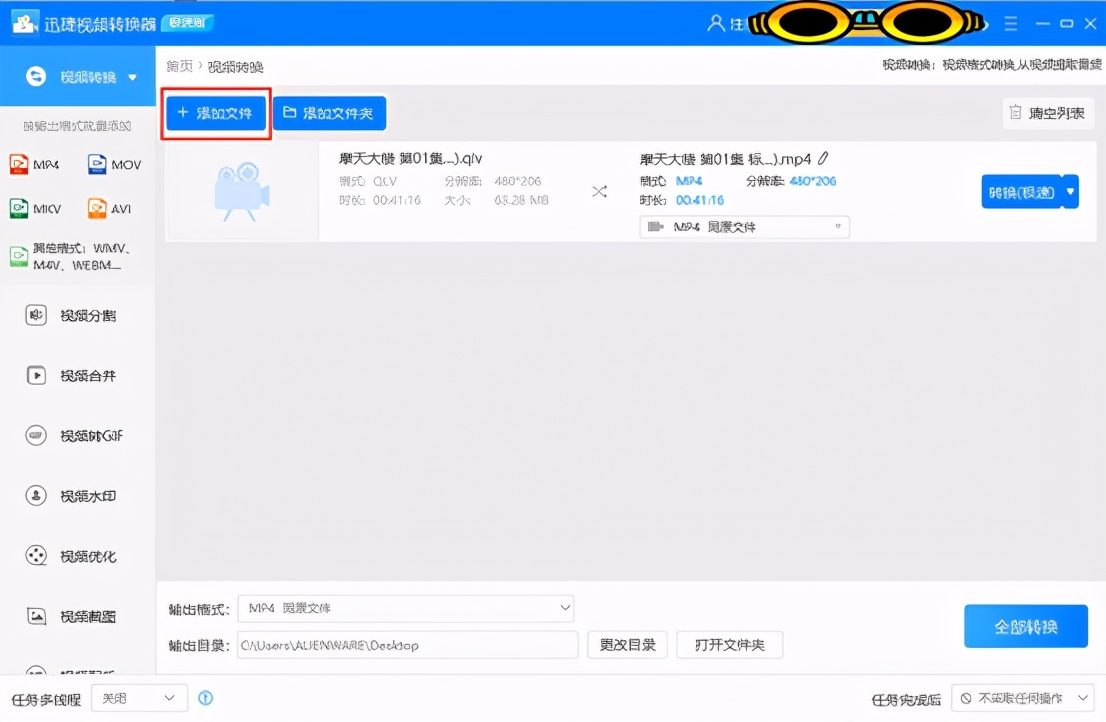Open the video merge (视频合并) tool
Viewport: 1106px width, 722px height.
click(70, 375)
